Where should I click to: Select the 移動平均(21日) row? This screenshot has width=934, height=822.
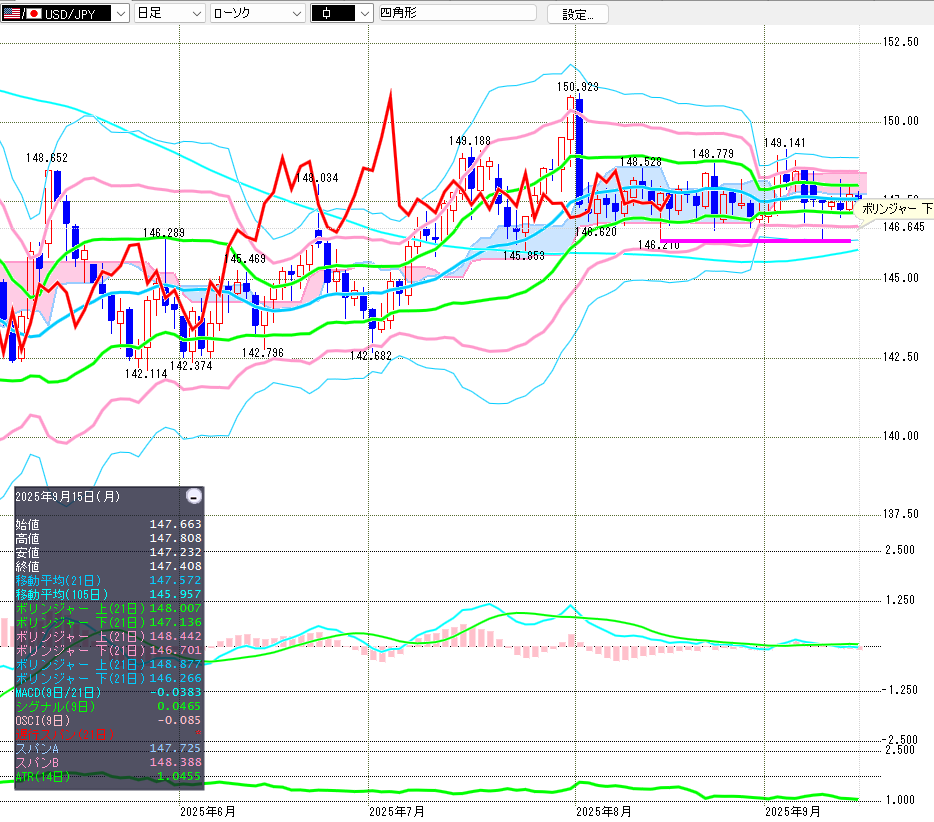[x=108, y=580]
